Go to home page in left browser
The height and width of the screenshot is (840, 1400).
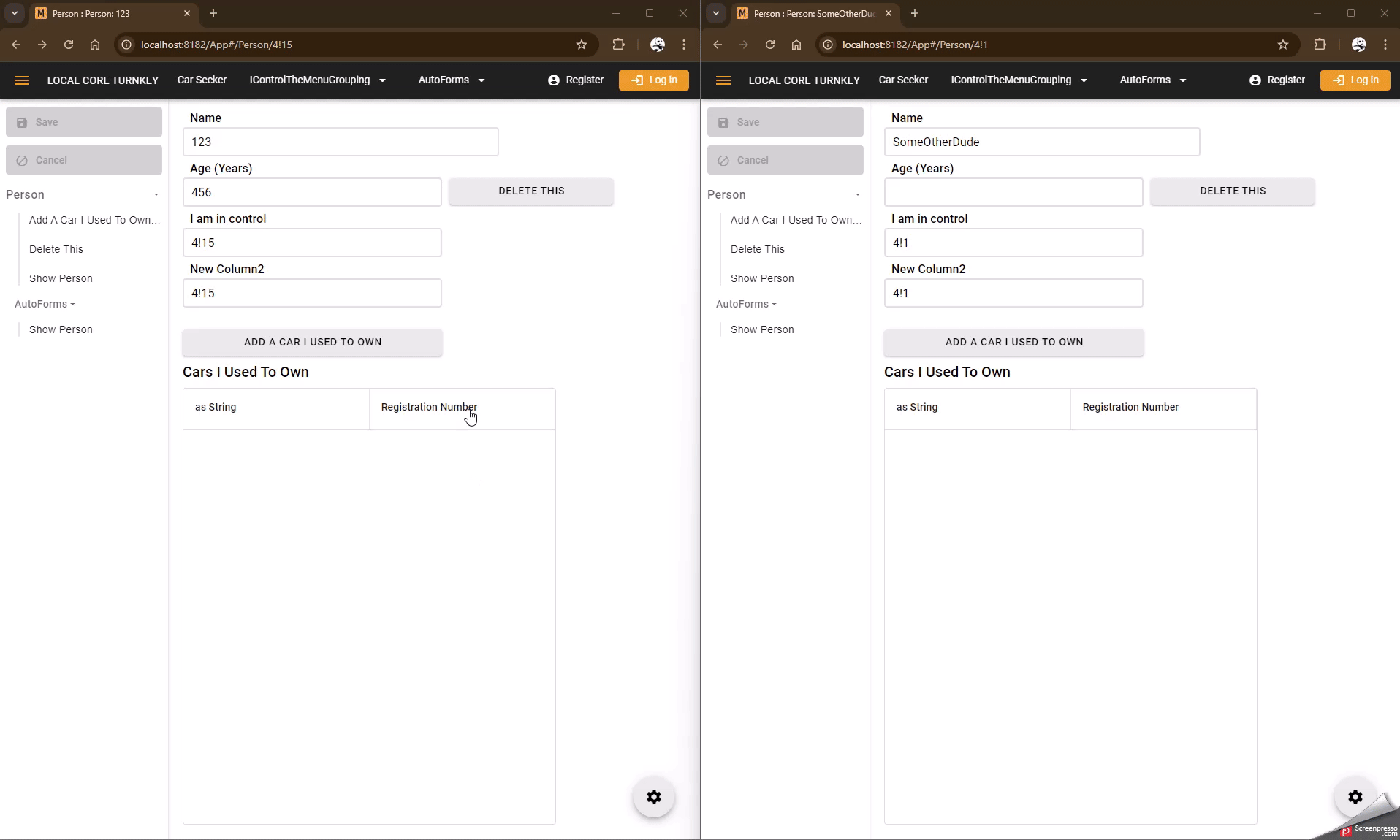coord(95,45)
